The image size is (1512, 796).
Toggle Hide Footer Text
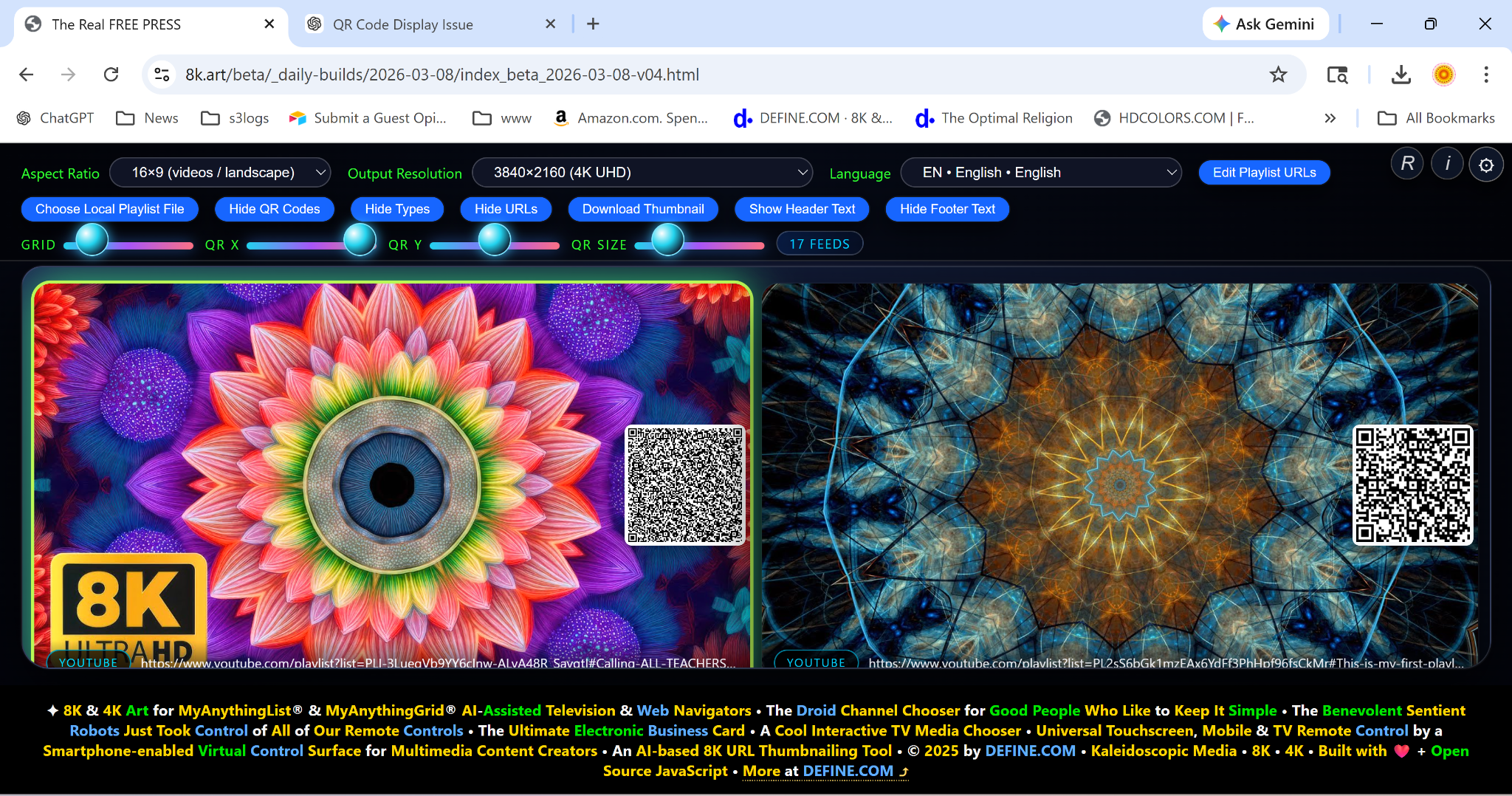click(x=947, y=209)
